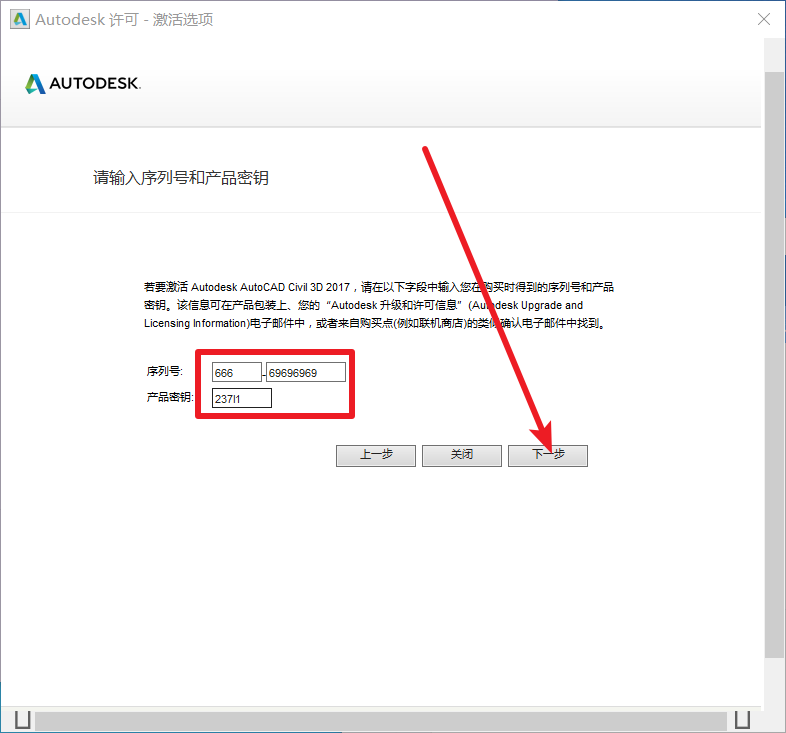786x733 pixels.
Task: Focus the product key field 237I1
Action: 242,399
